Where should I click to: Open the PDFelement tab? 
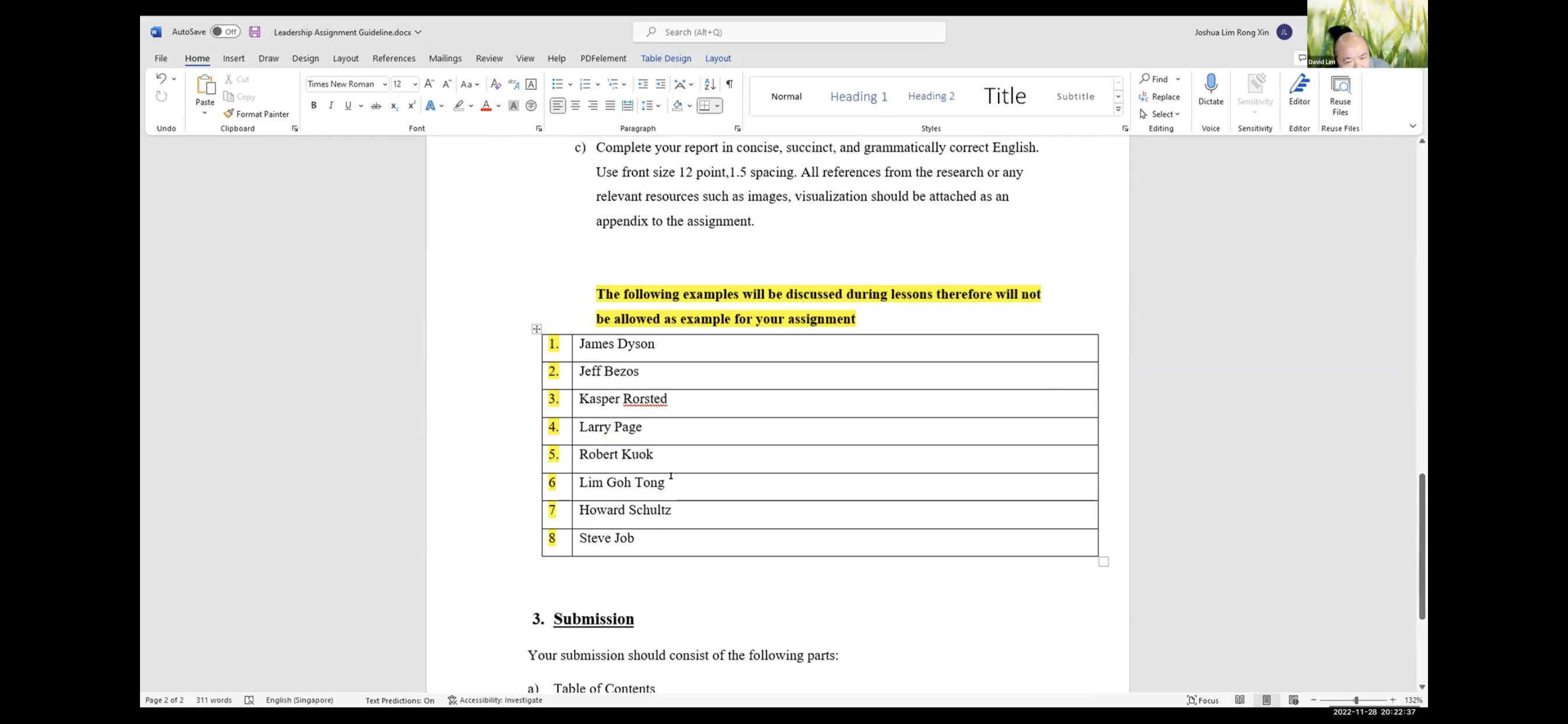coord(603,58)
